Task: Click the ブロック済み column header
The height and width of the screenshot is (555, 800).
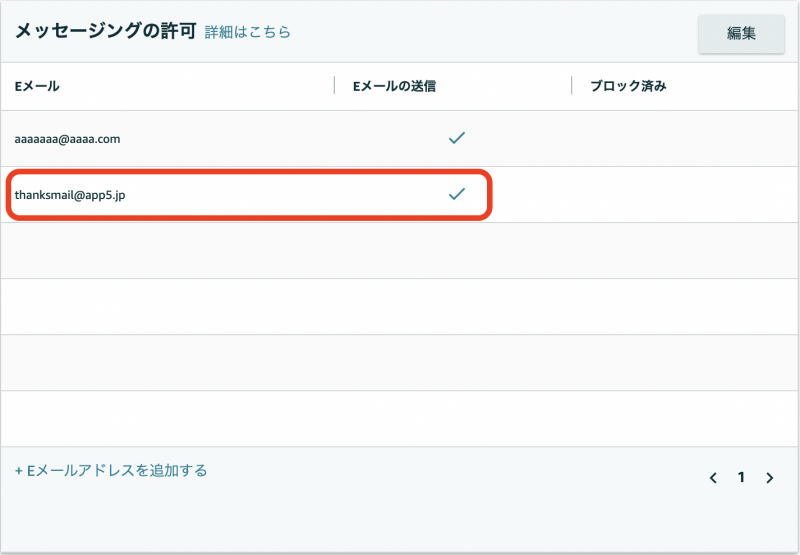Action: point(628,86)
